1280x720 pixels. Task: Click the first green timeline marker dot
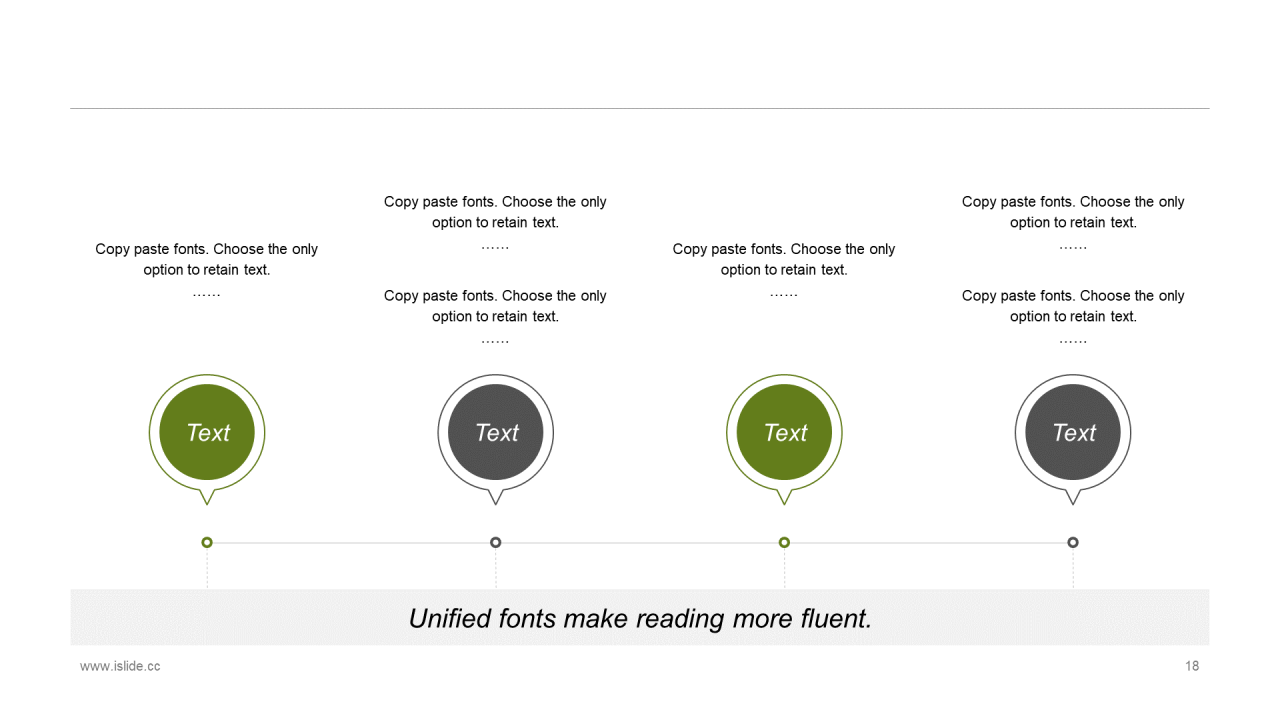[x=207, y=542]
